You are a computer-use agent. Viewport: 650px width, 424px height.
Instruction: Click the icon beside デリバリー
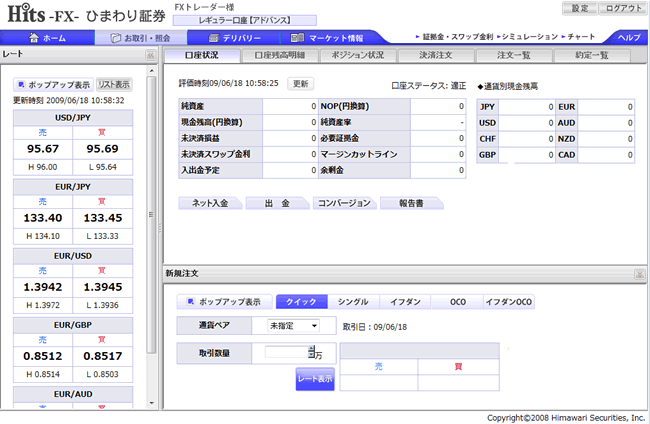(213, 38)
